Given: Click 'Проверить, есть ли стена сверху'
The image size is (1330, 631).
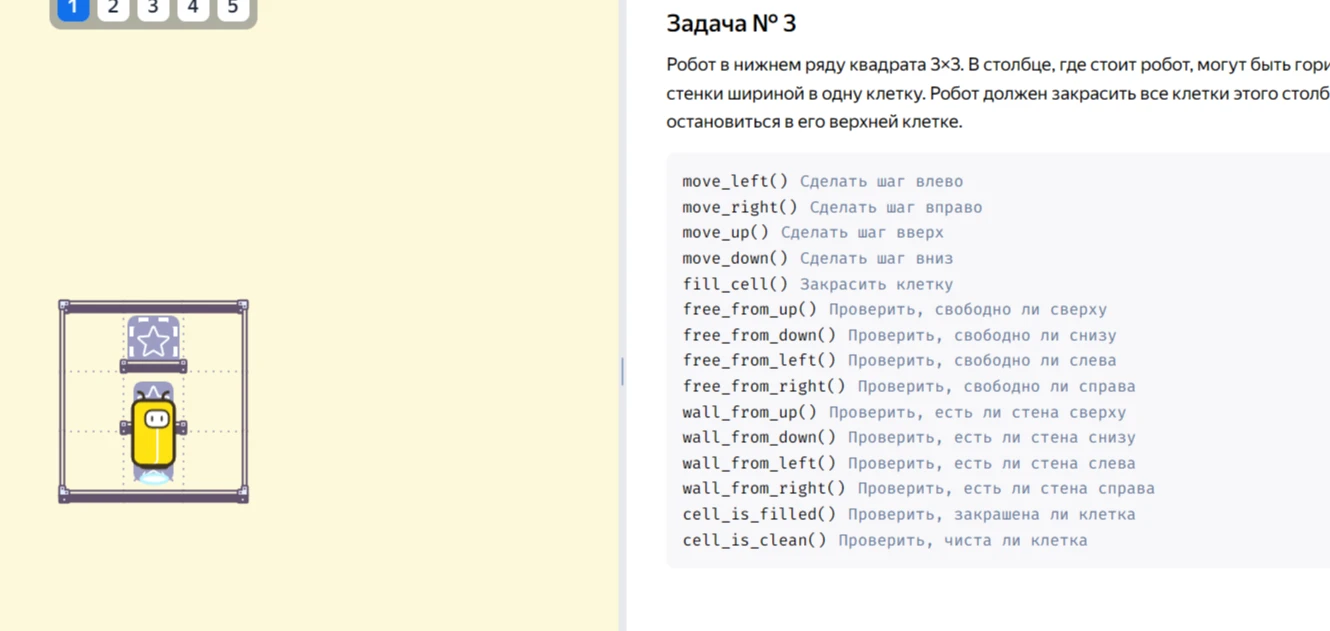Looking at the screenshot, I should click(x=977, y=412).
